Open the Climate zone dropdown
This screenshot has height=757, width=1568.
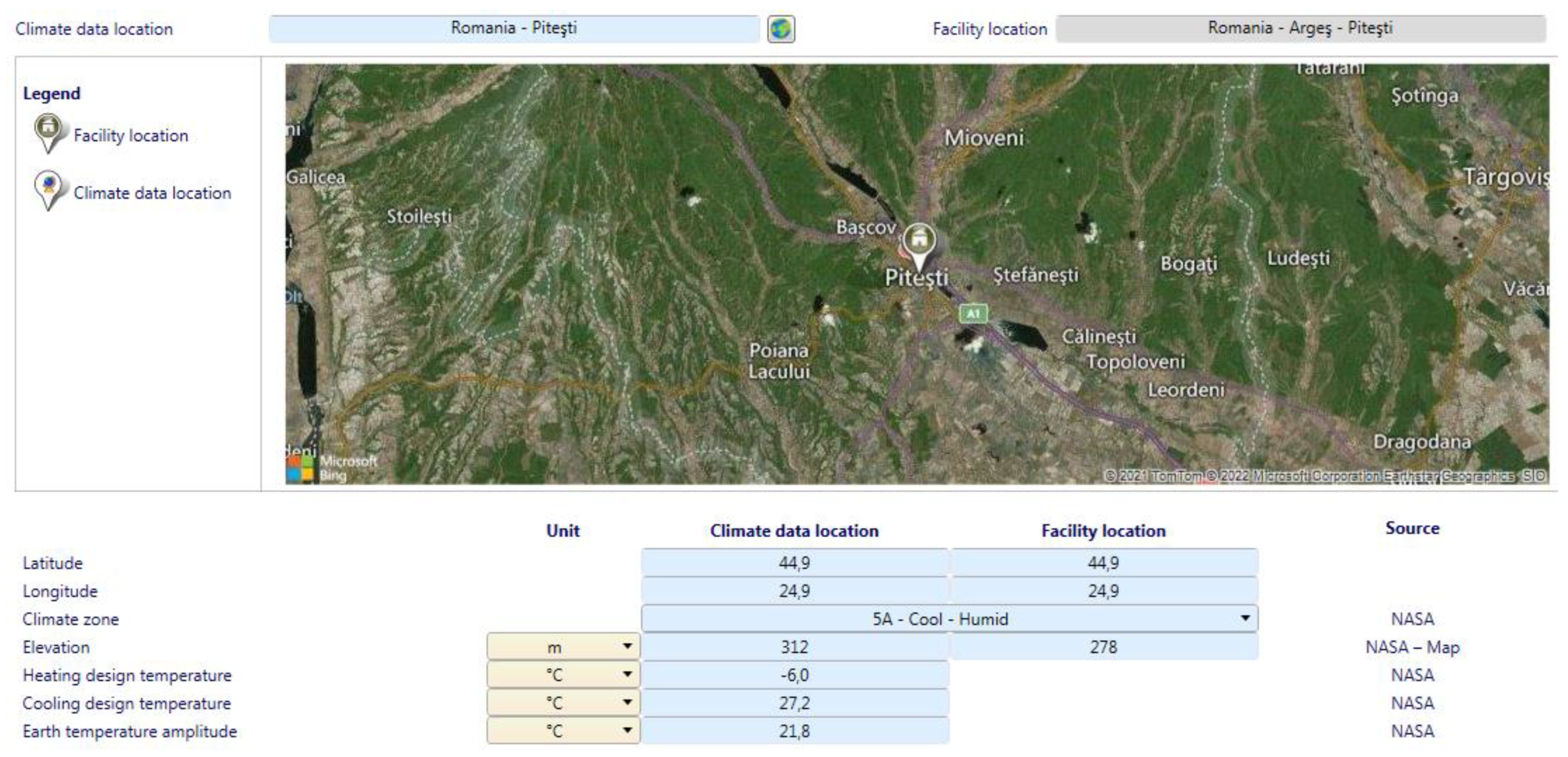tap(1245, 618)
